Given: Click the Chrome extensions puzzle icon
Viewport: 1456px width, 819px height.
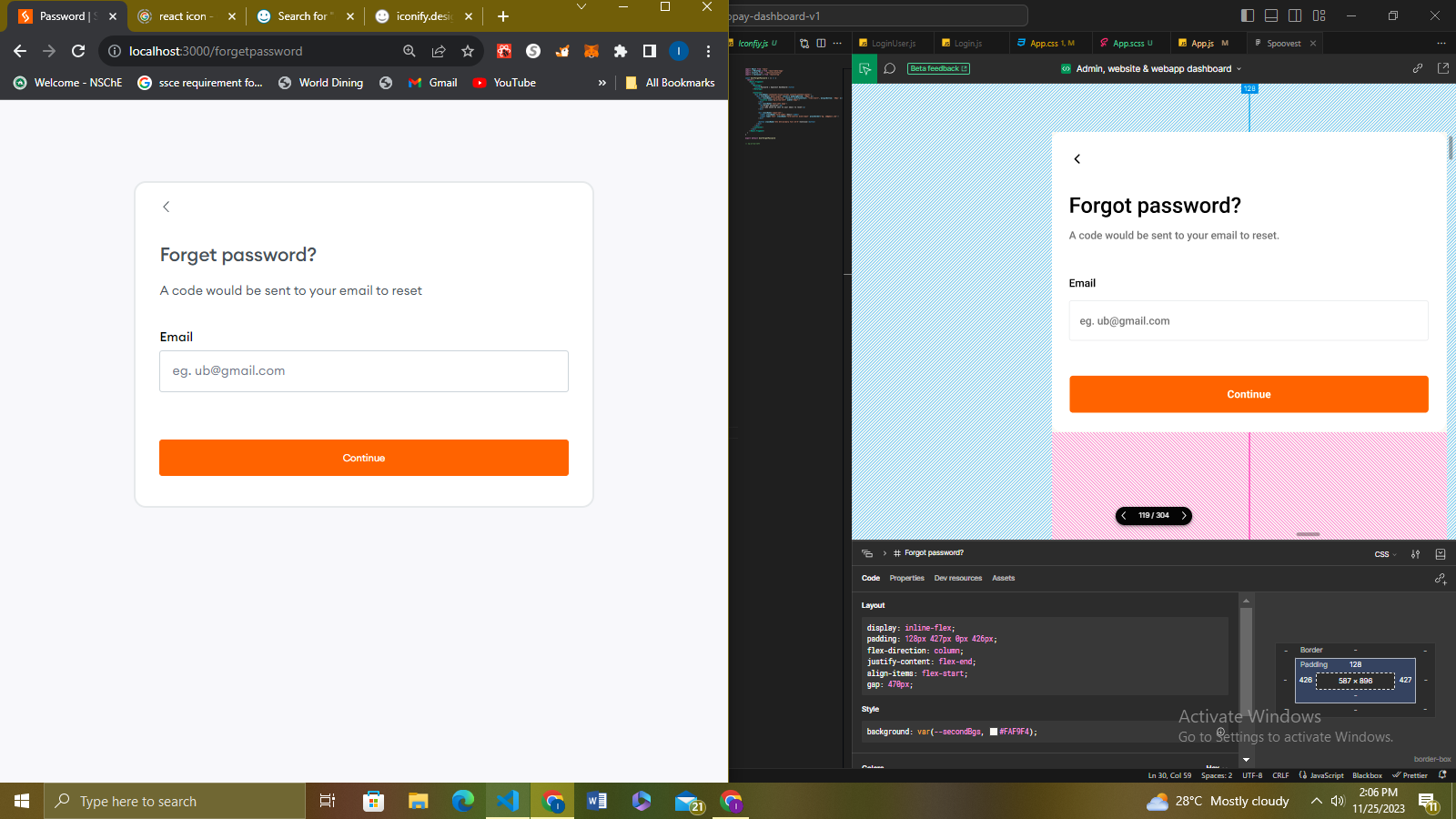Looking at the screenshot, I should [621, 52].
